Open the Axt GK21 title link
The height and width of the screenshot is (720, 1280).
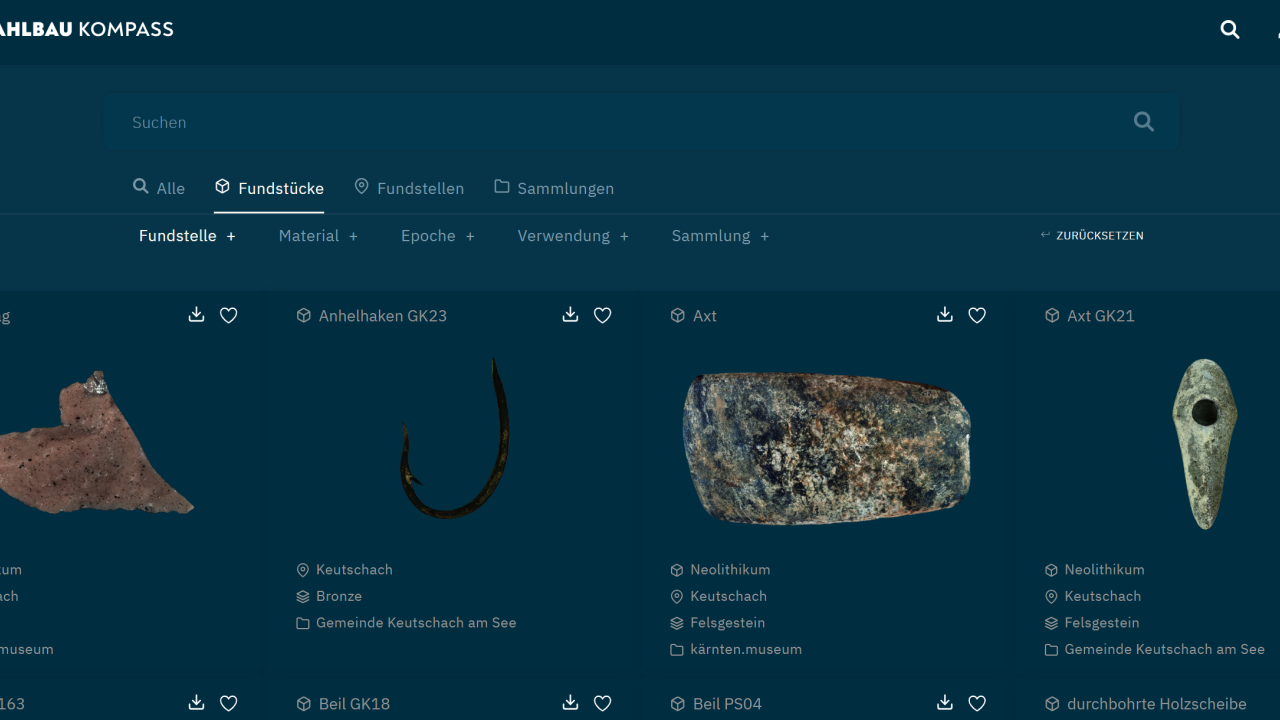tap(1101, 316)
